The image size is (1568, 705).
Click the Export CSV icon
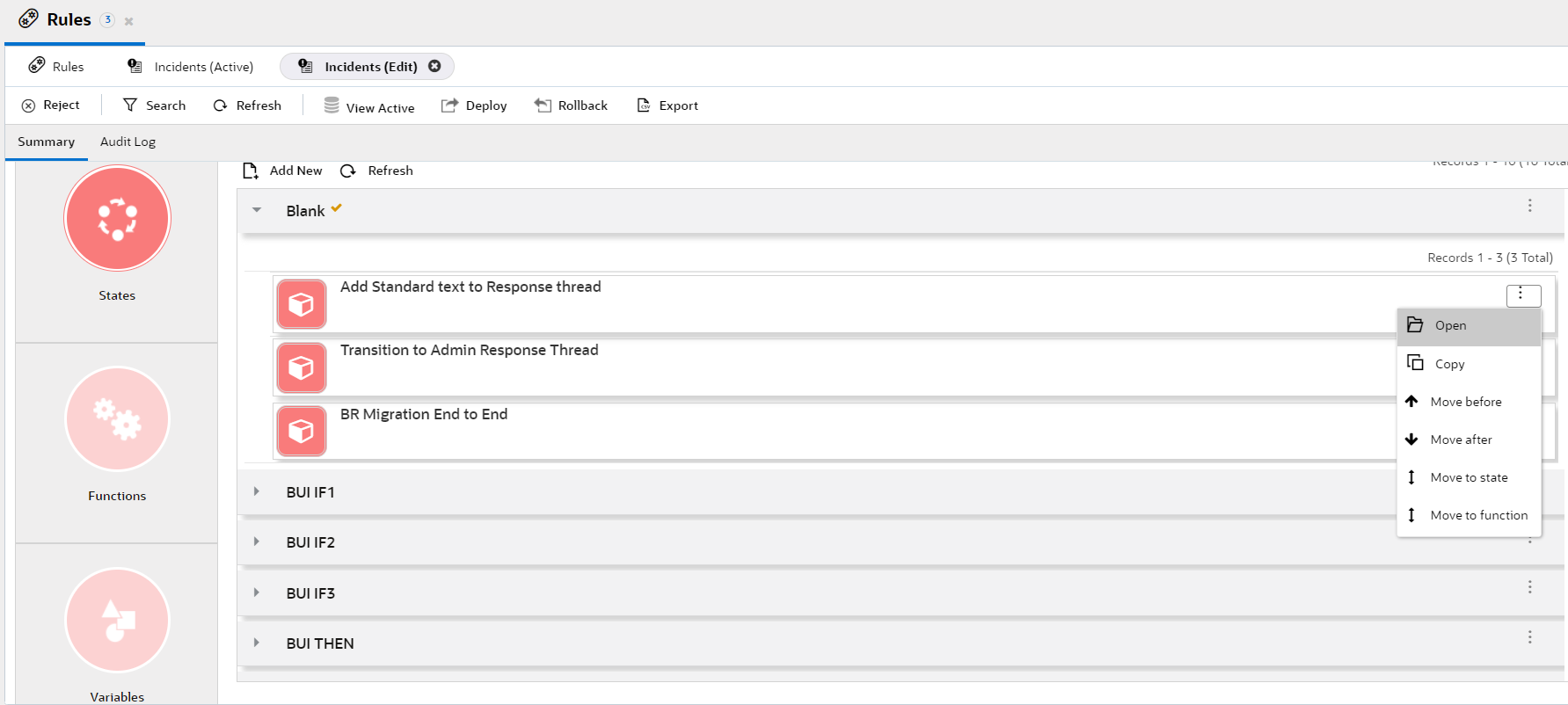point(644,105)
